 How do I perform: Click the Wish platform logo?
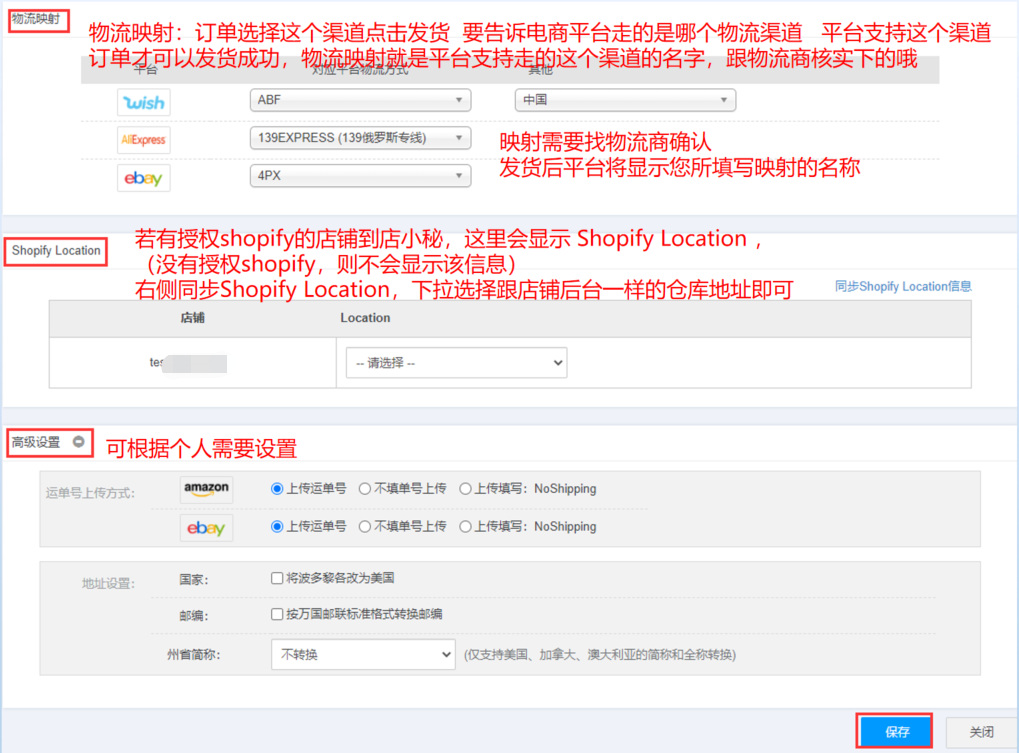(144, 102)
